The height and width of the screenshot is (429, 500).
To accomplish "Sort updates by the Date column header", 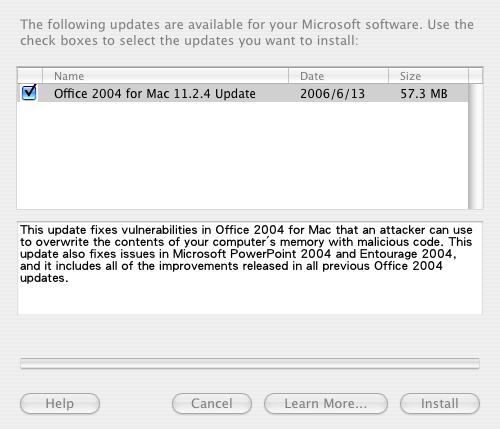I will pos(338,76).
